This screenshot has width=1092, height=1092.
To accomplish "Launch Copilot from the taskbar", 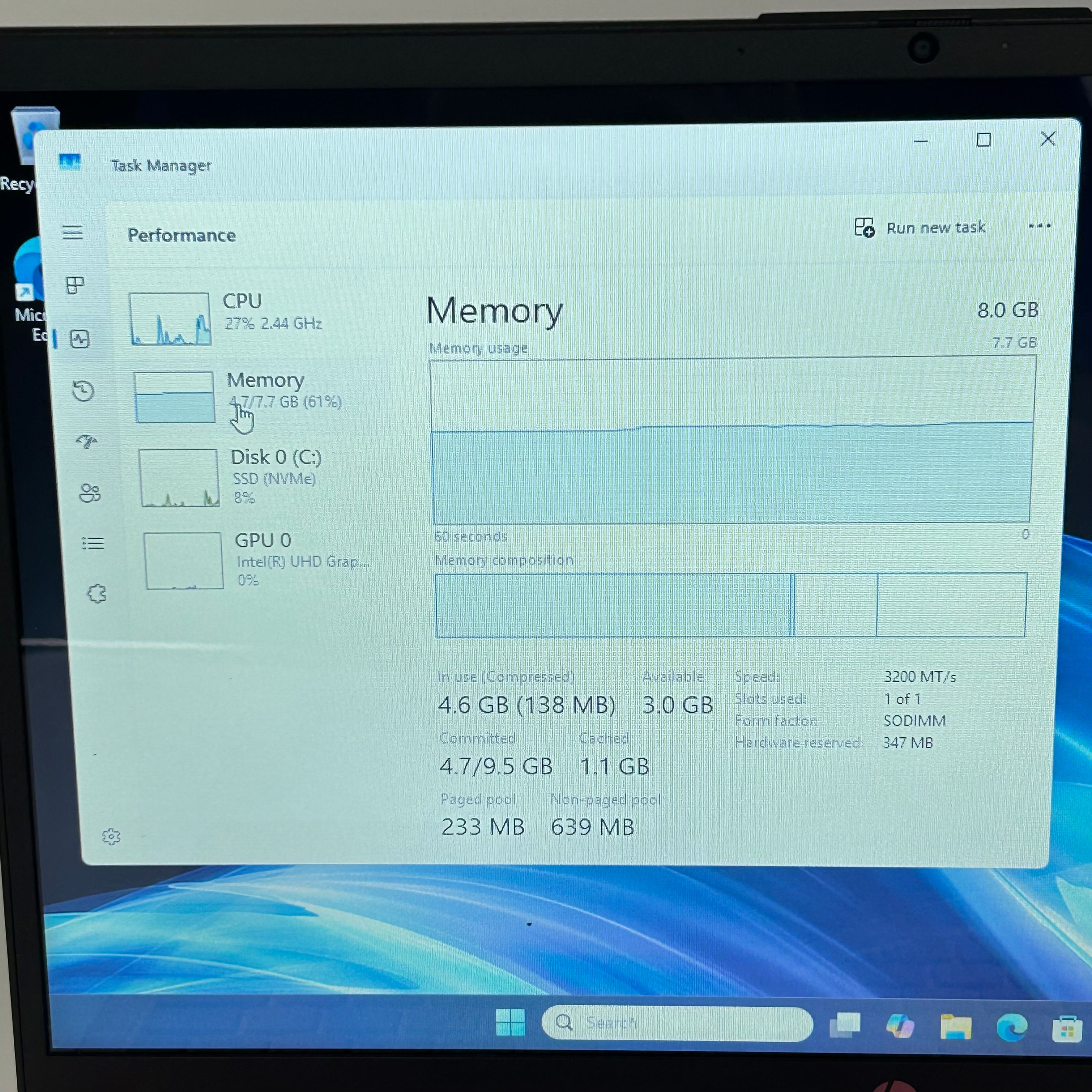I will click(x=900, y=1026).
